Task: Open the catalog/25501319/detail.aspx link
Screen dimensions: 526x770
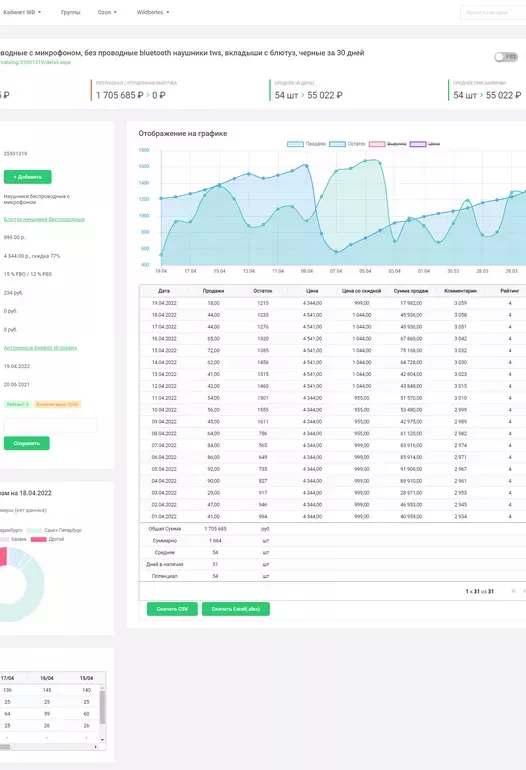Action: [x=35, y=62]
